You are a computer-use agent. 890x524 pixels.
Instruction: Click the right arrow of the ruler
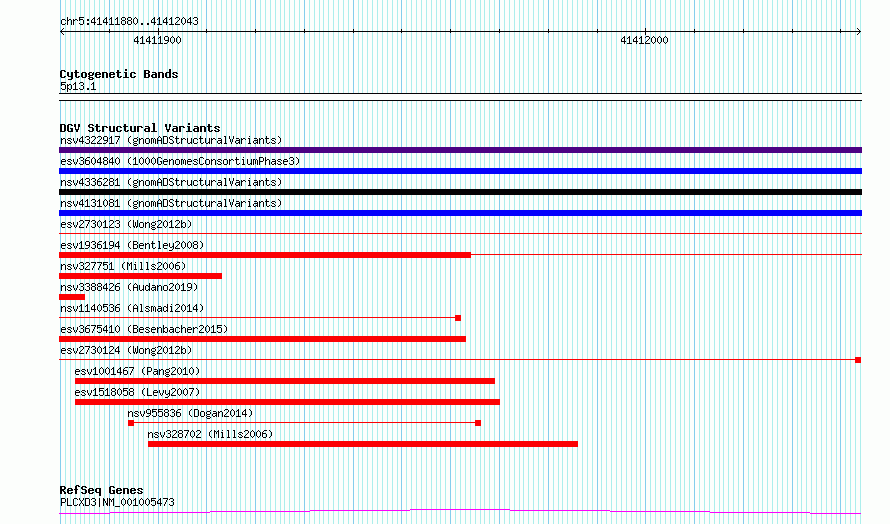click(859, 32)
